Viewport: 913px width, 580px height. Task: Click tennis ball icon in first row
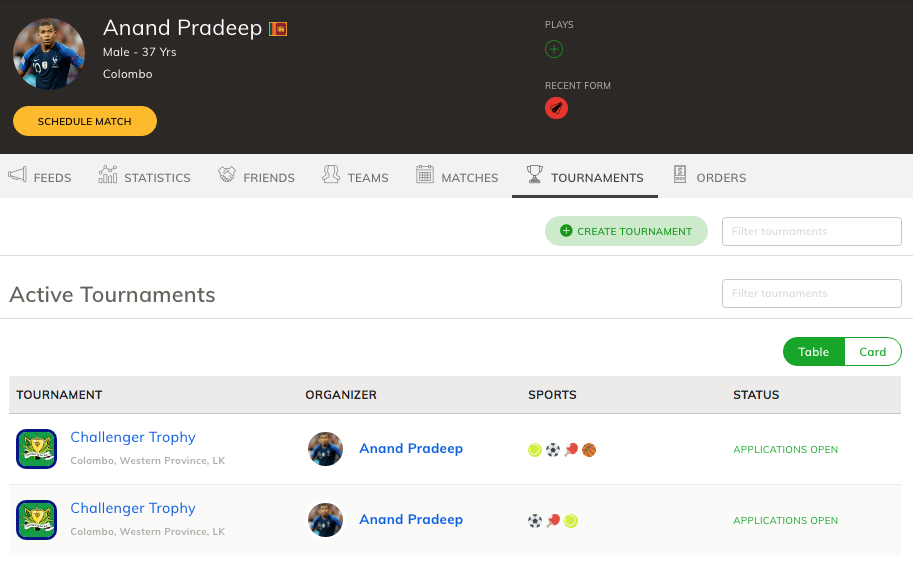tap(535, 450)
